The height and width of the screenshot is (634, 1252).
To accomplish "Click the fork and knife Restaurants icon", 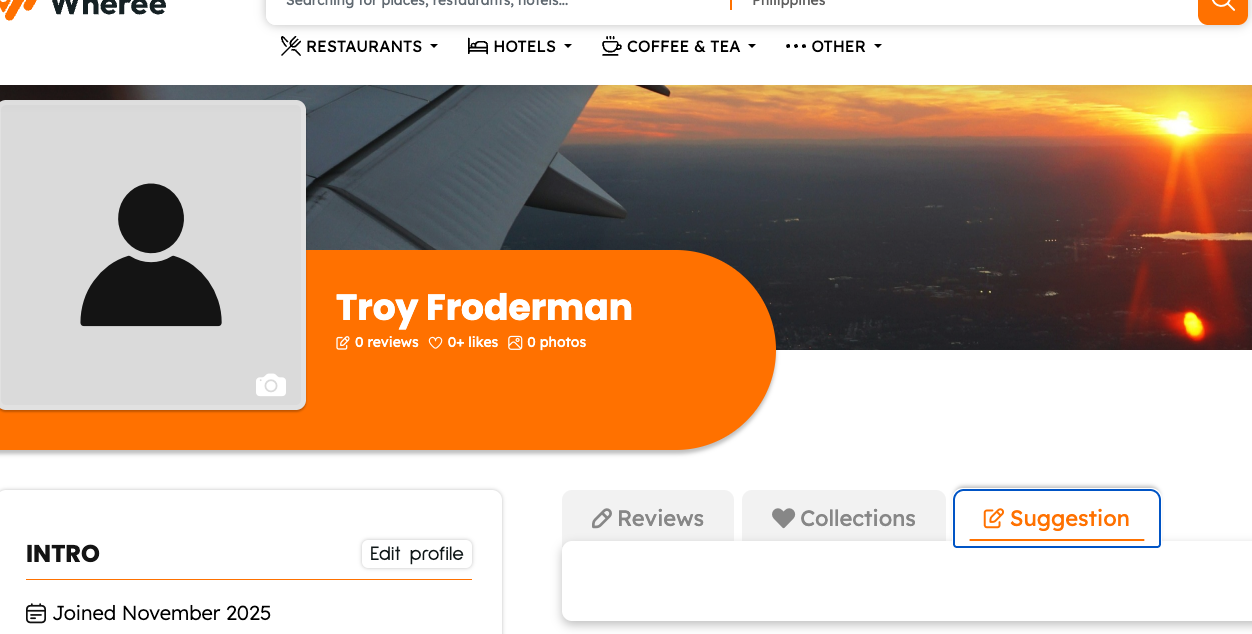I will (291, 46).
